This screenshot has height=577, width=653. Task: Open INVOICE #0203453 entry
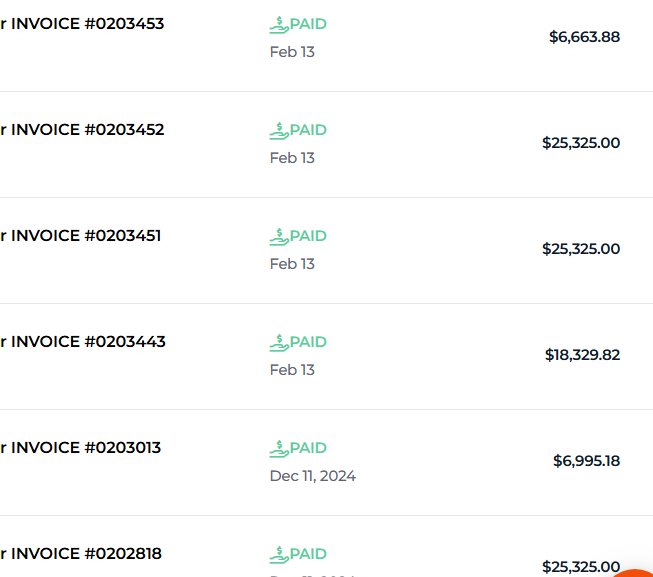coord(82,24)
